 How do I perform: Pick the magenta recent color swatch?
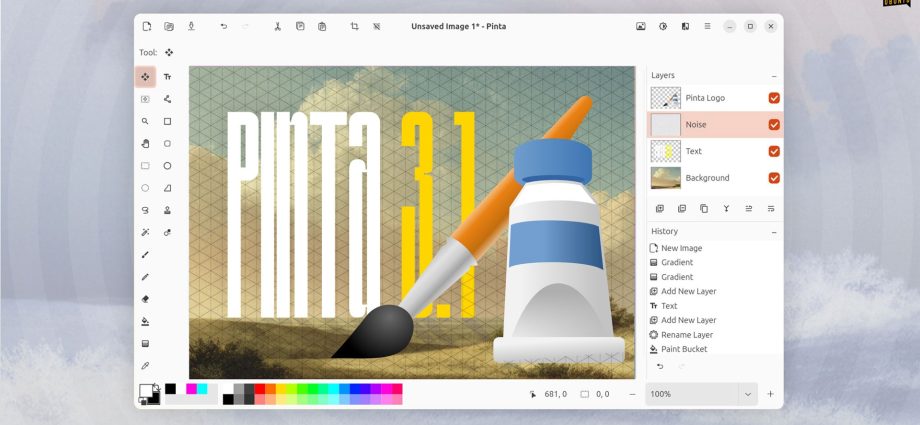click(191, 389)
